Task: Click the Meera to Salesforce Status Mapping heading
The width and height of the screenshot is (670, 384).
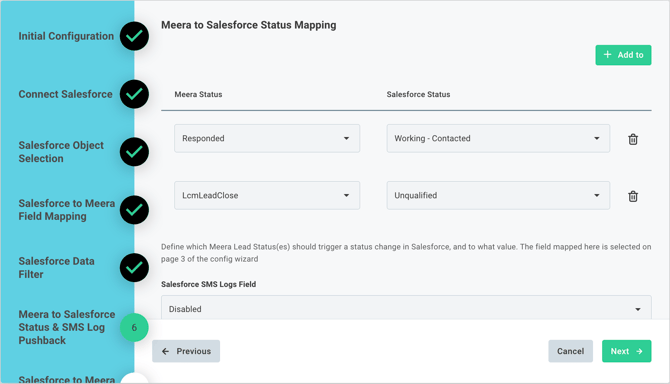Action: (249, 25)
